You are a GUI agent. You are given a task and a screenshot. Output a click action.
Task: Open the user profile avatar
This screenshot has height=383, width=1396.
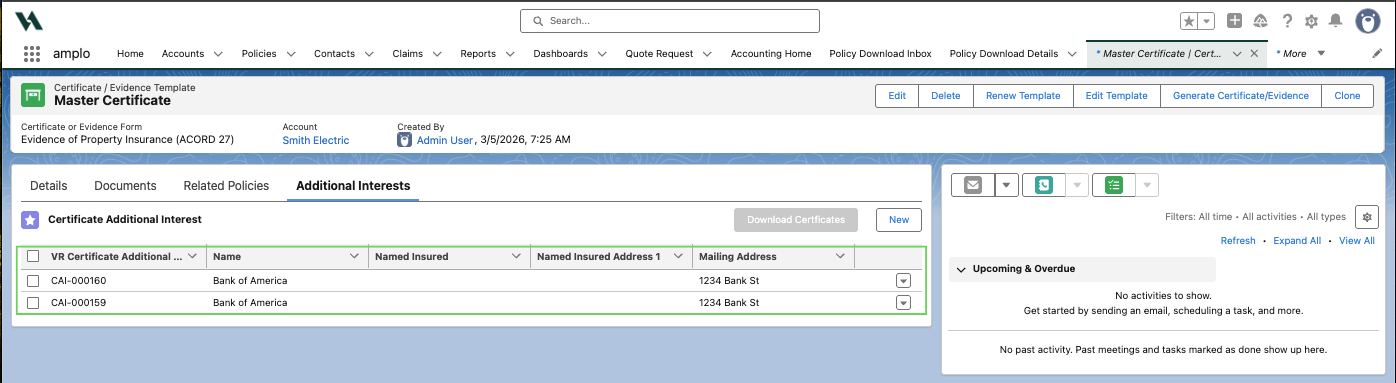1368,20
